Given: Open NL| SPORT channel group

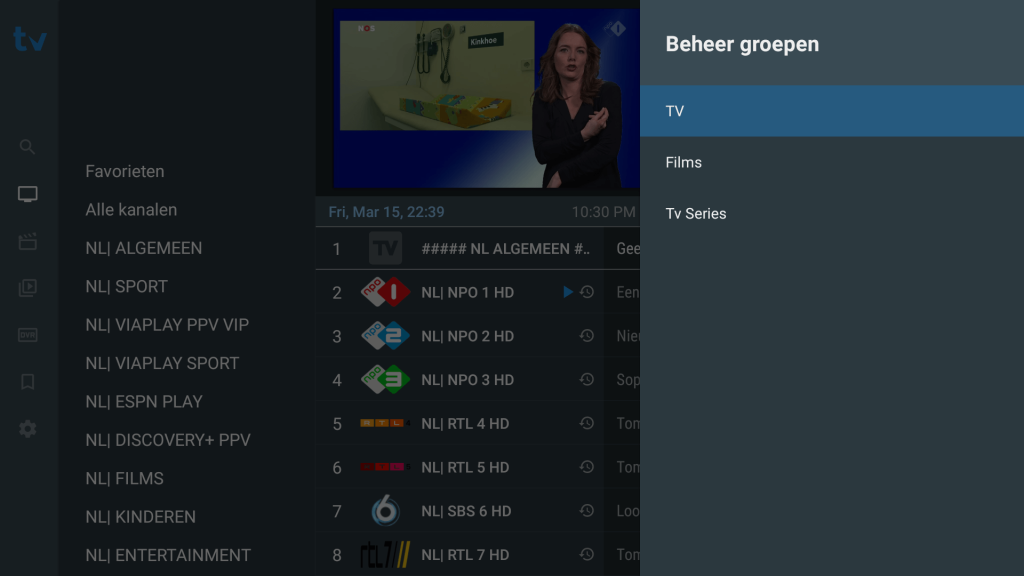Looking at the screenshot, I should pos(127,287).
